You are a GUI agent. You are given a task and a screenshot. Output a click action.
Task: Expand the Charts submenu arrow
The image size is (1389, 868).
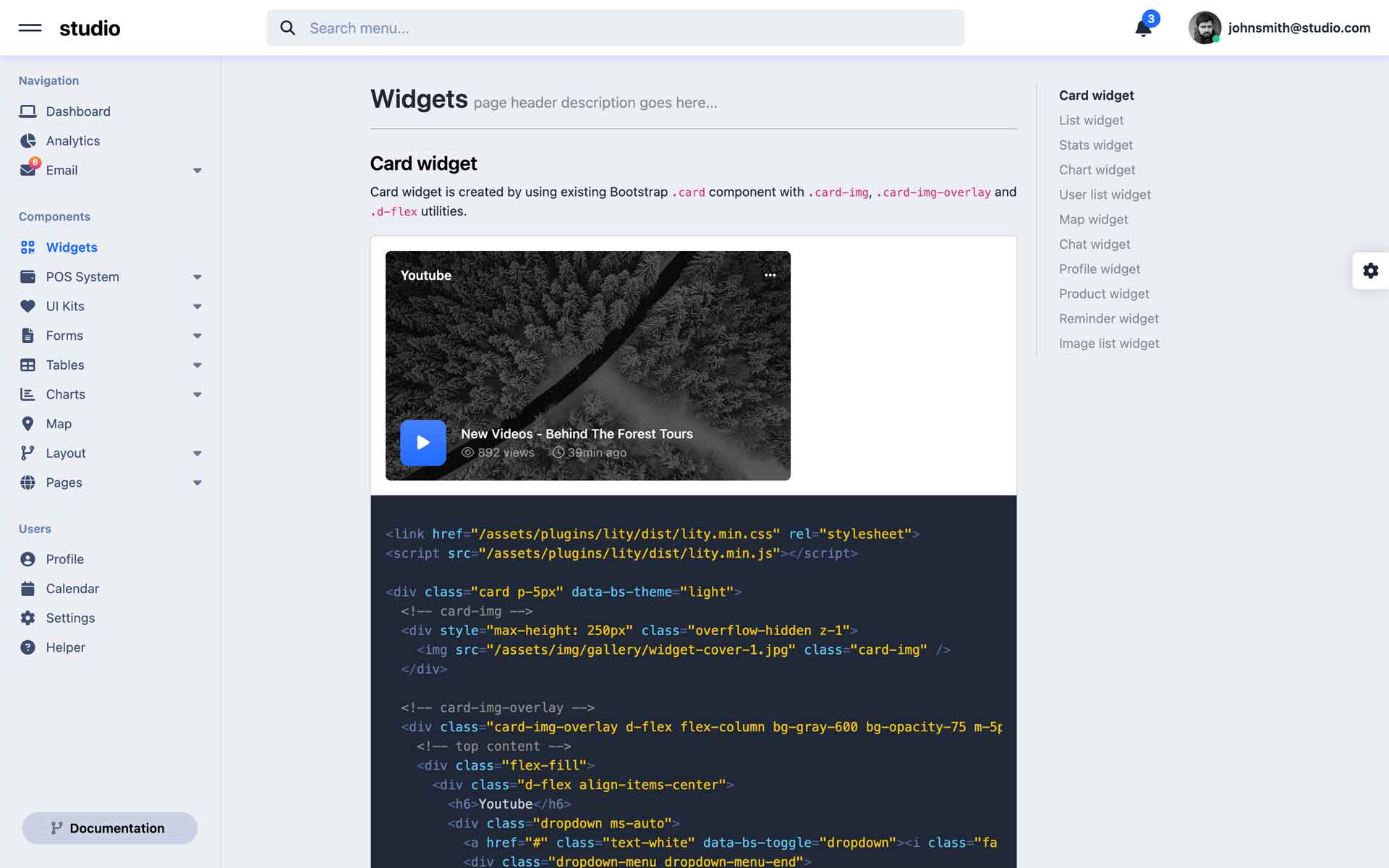197,395
